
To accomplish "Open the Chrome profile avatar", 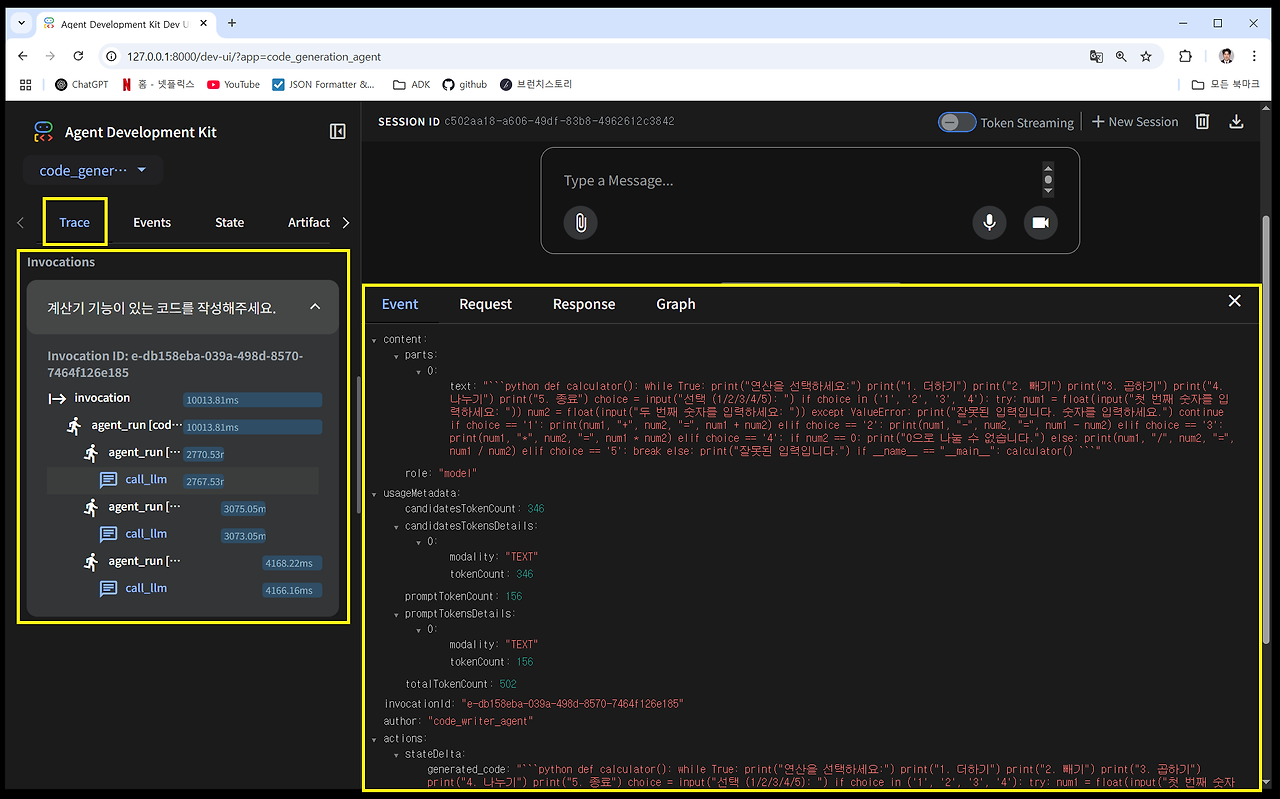I will 1226,57.
